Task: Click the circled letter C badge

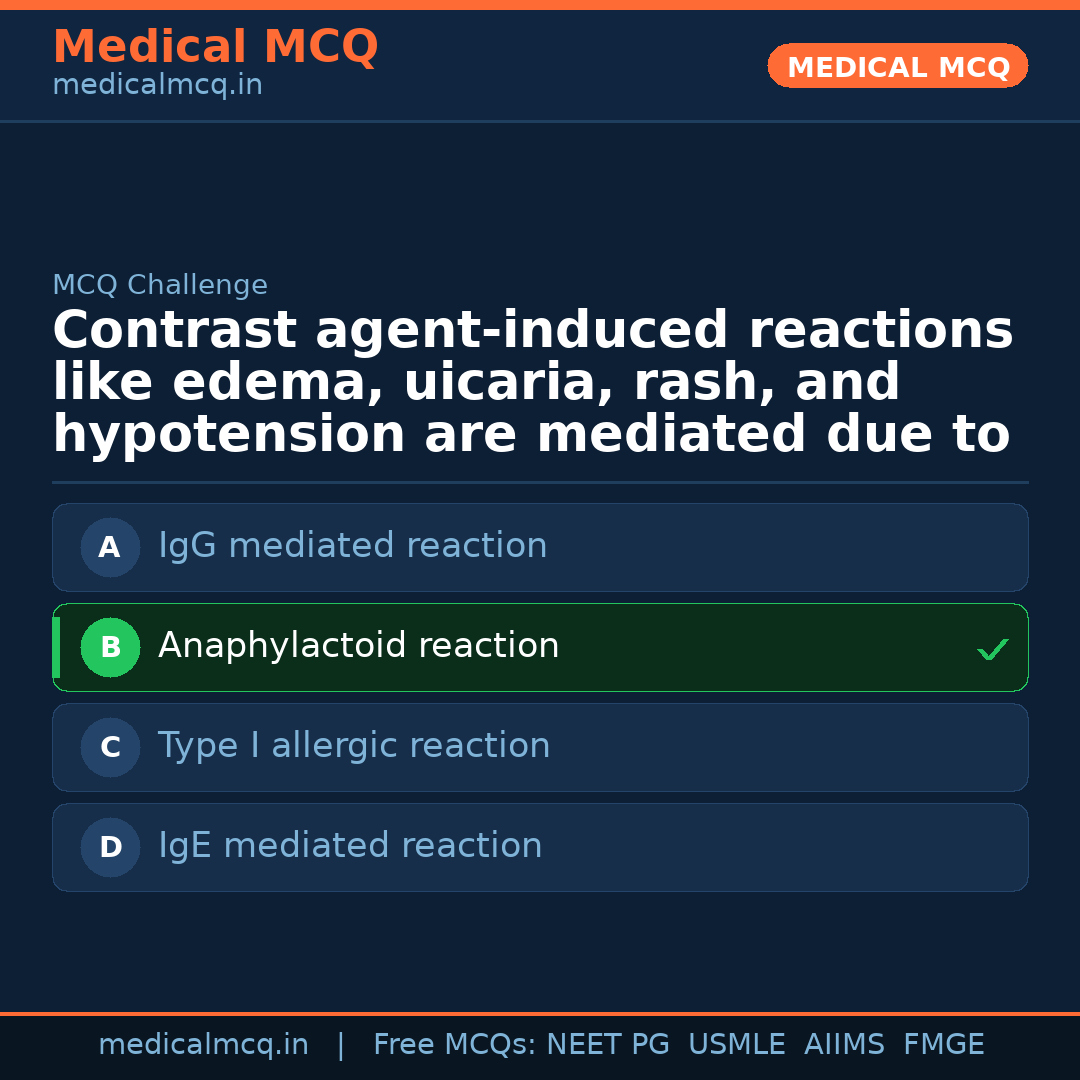Action: click(110, 747)
